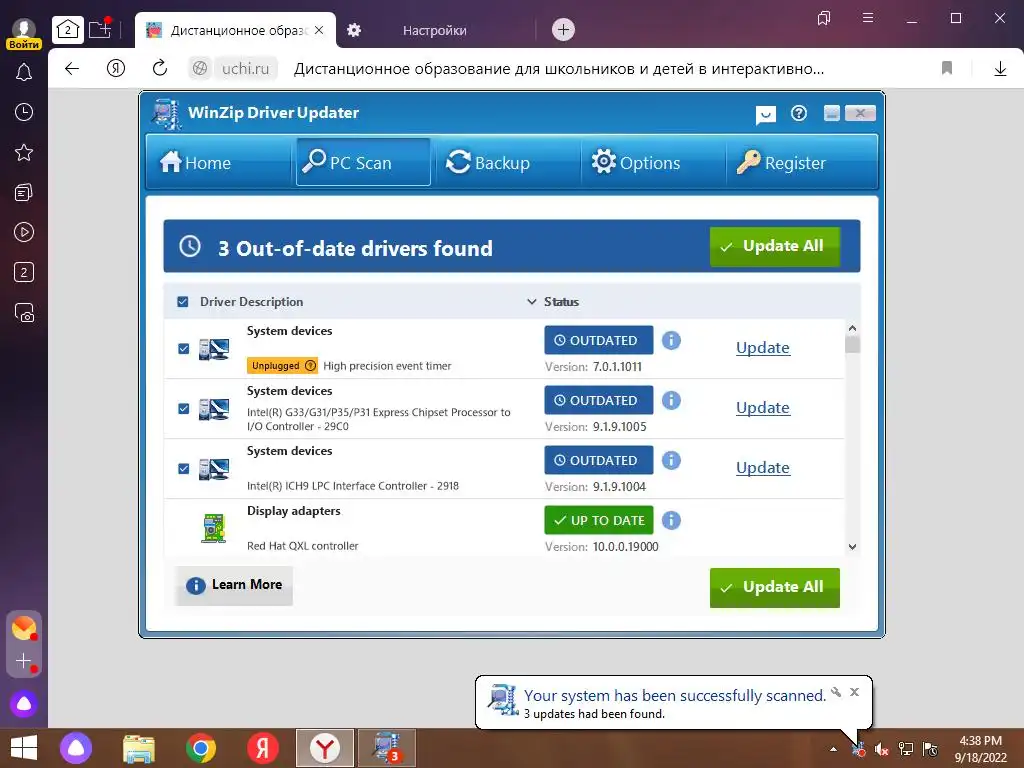This screenshot has width=1024, height=768.
Task: Show info for ICH9 LPC Interface Controller
Action: click(x=671, y=460)
